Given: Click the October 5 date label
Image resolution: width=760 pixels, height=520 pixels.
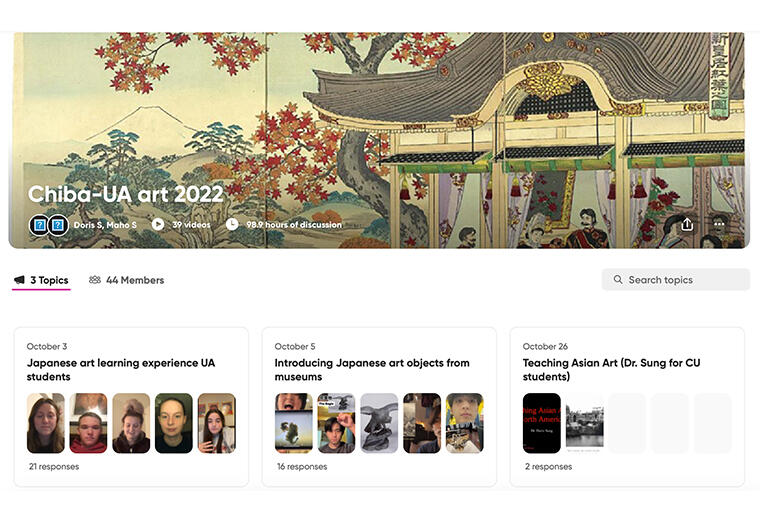Looking at the screenshot, I should point(295,347).
